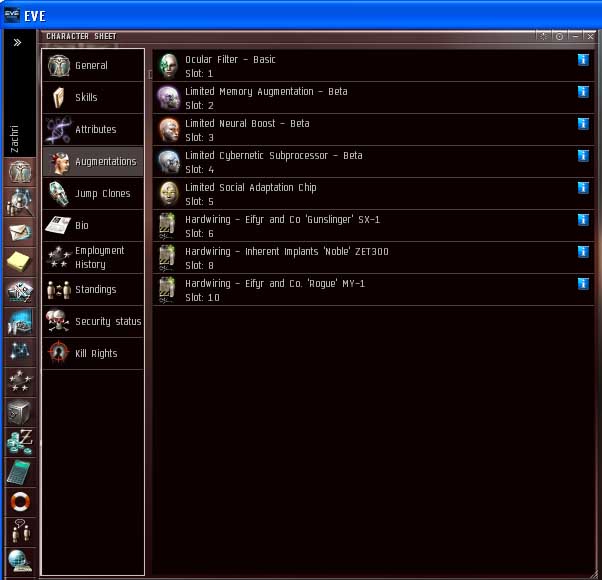Open the Calculator icon
The image size is (602, 580).
point(20,472)
